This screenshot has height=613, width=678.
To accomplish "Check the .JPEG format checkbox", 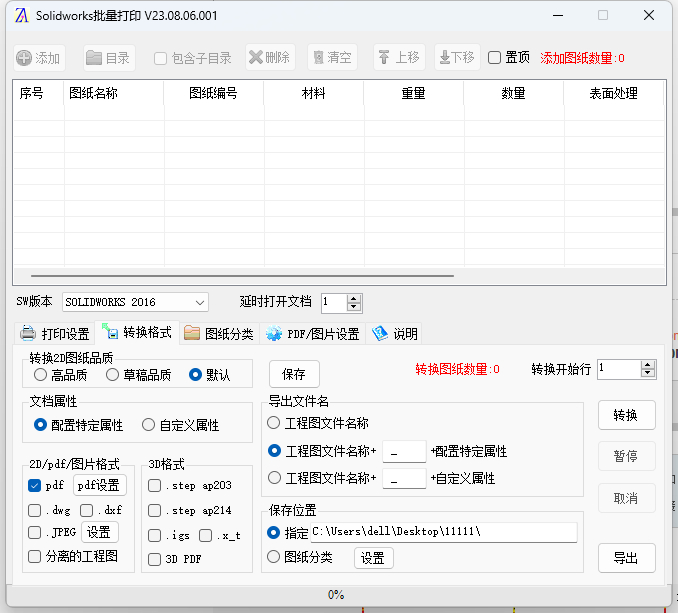I will 34,532.
